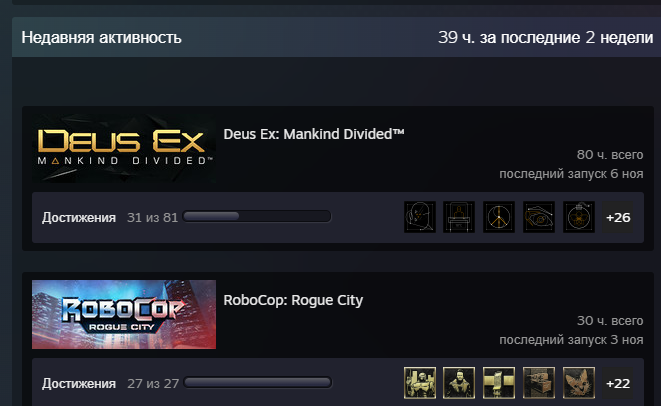Open the RoboCop: Rogue City title link
The height and width of the screenshot is (406, 661).
tap(293, 300)
